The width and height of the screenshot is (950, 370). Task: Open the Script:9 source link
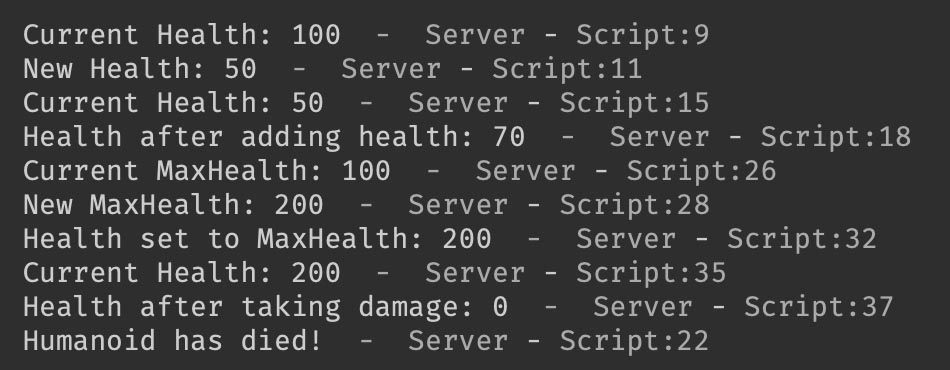click(642, 36)
